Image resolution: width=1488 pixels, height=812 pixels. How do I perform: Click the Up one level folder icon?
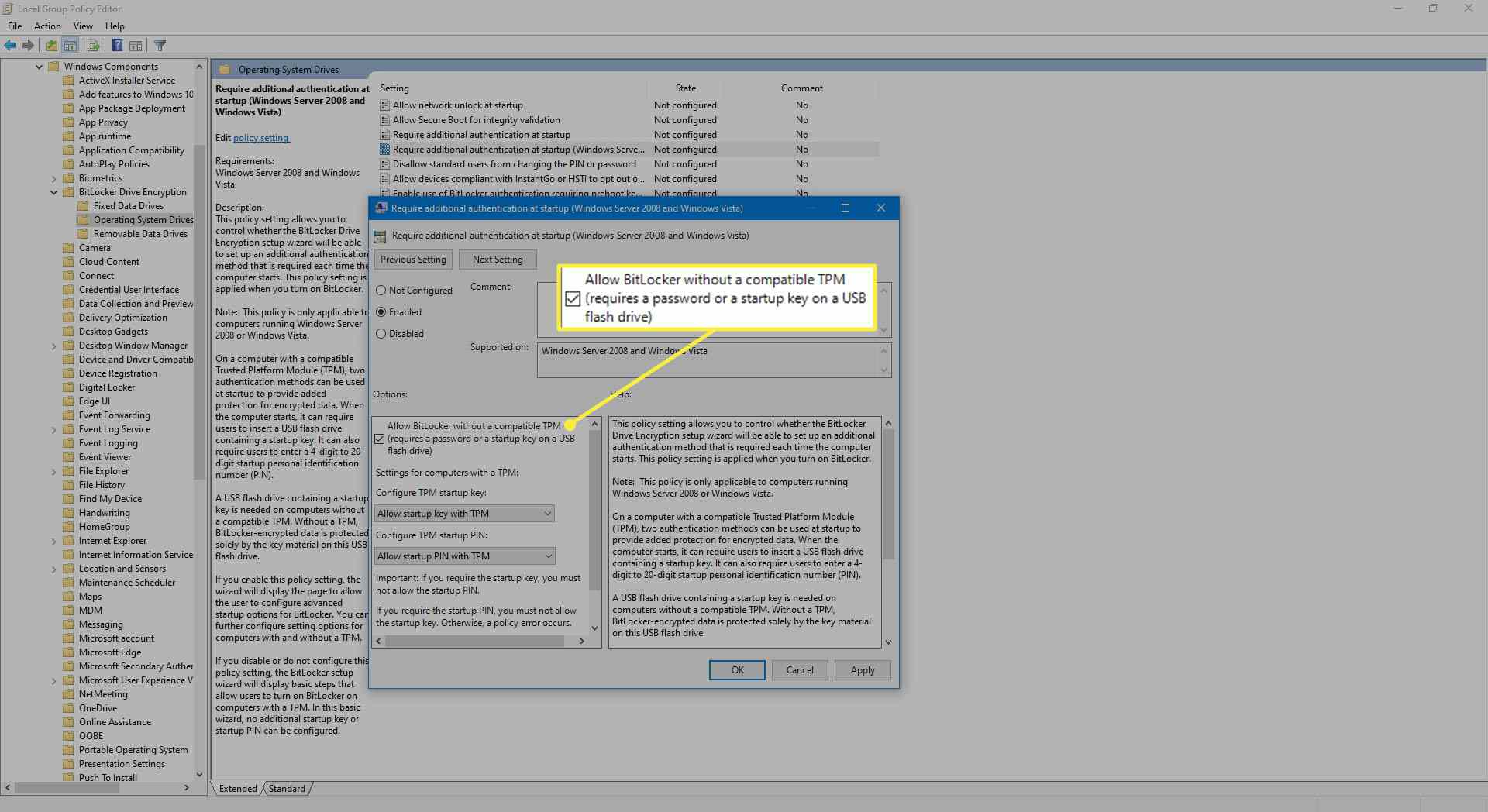[x=51, y=46]
